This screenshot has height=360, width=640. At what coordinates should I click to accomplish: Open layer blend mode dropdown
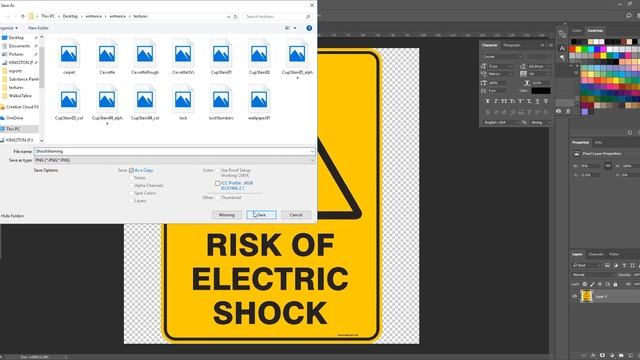(594, 275)
